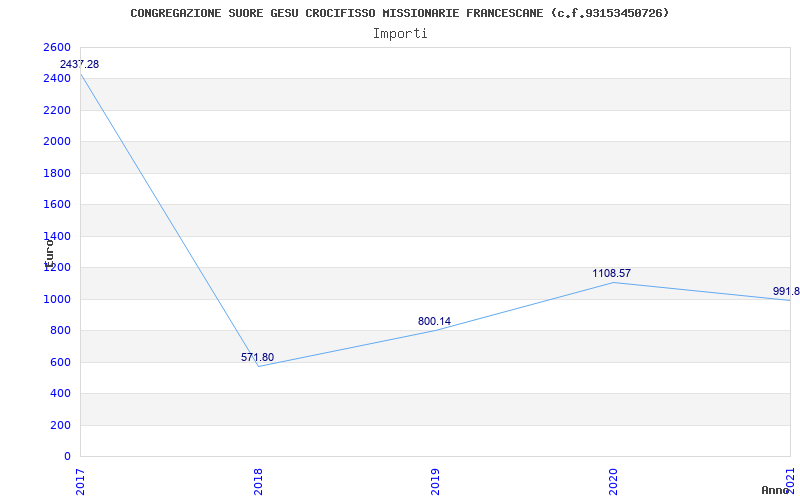Click the 2017 x-axis year label

tap(81, 482)
